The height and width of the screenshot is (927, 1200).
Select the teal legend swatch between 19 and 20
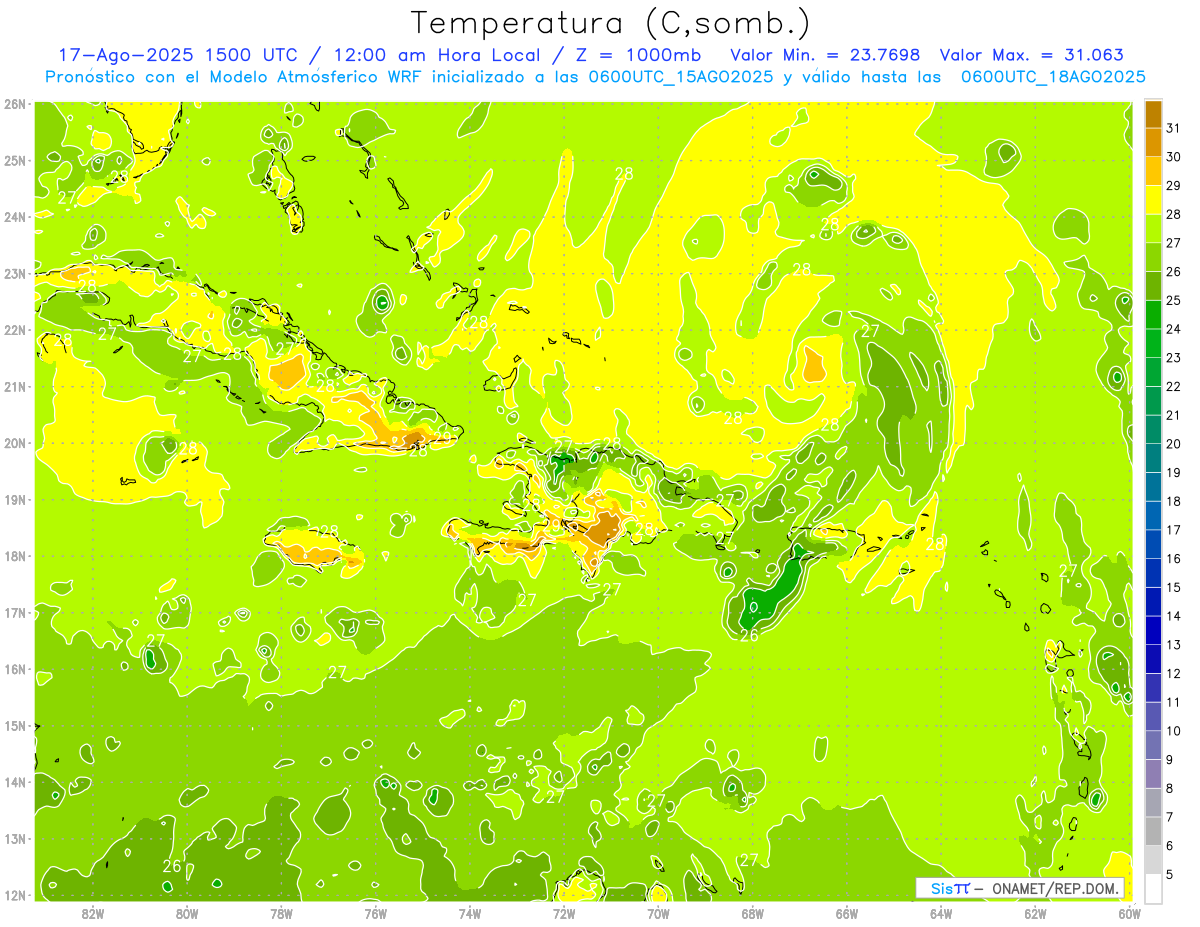click(x=1153, y=458)
